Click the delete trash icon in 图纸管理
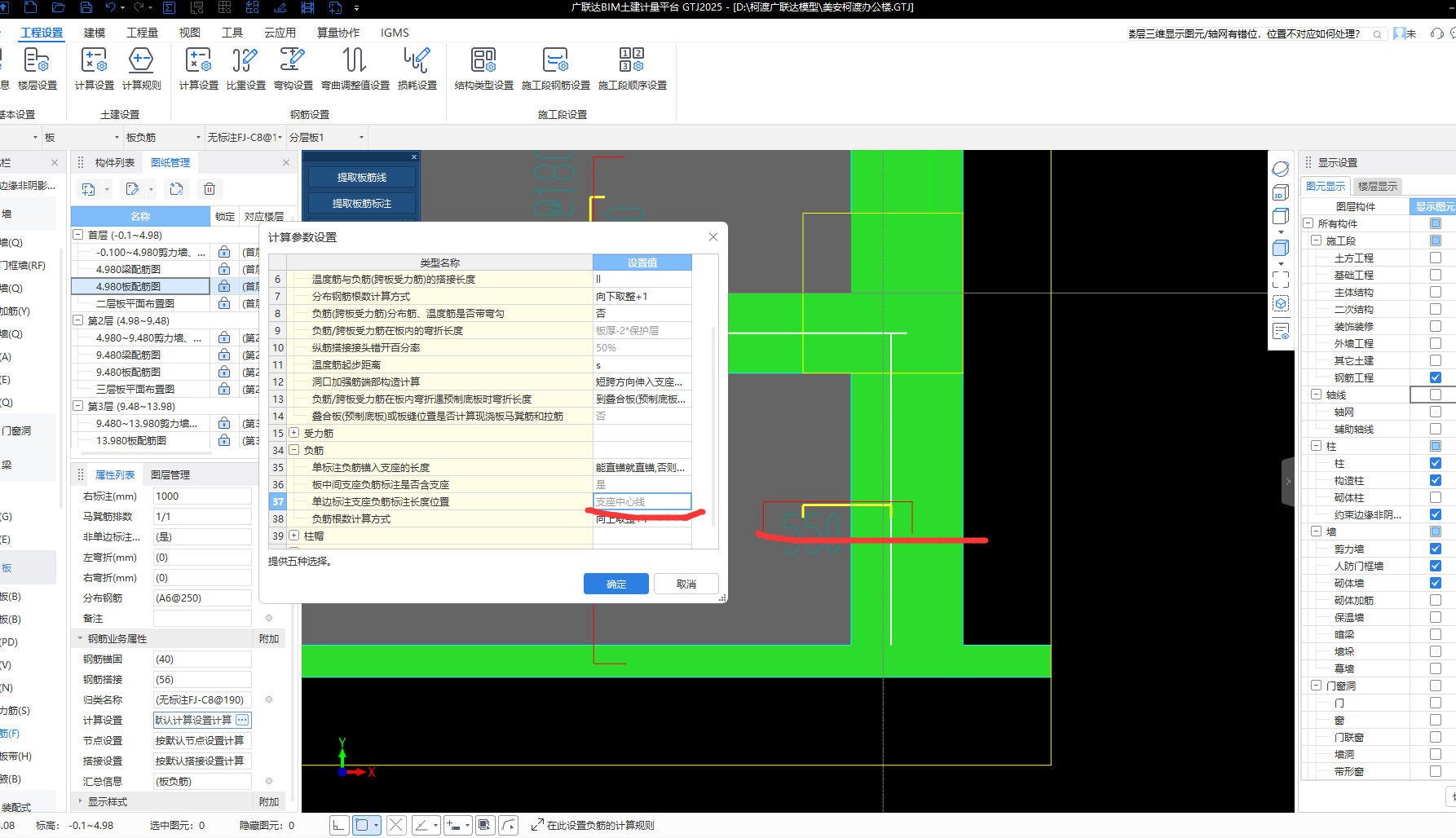 tap(210, 189)
